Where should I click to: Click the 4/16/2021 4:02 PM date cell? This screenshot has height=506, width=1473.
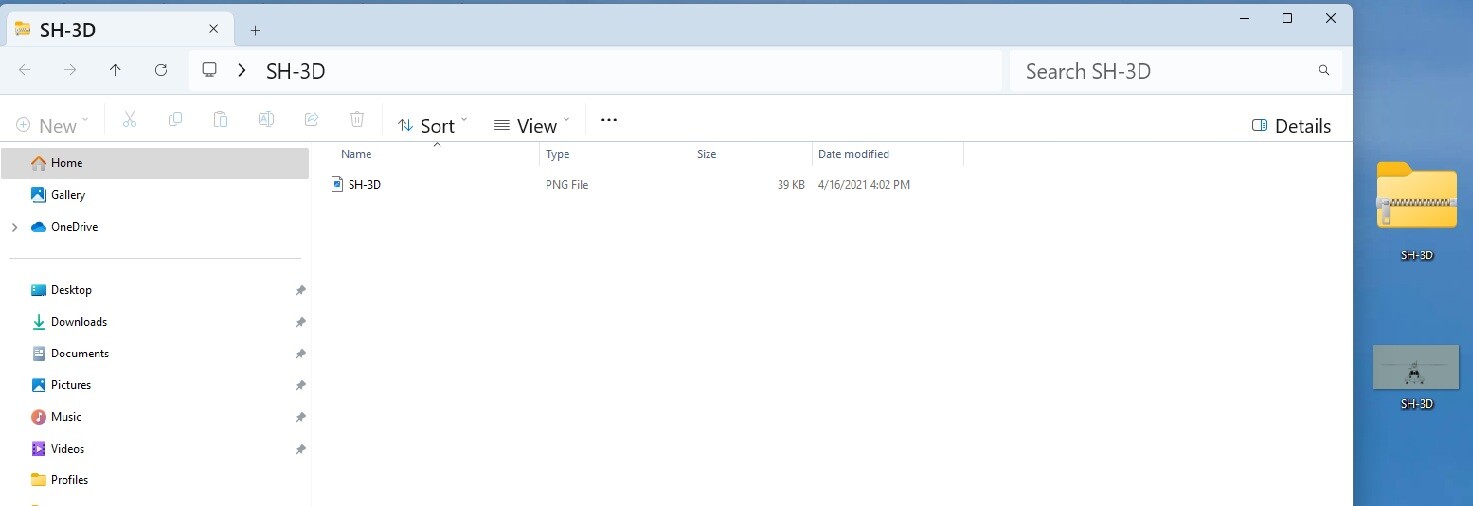click(x=864, y=185)
